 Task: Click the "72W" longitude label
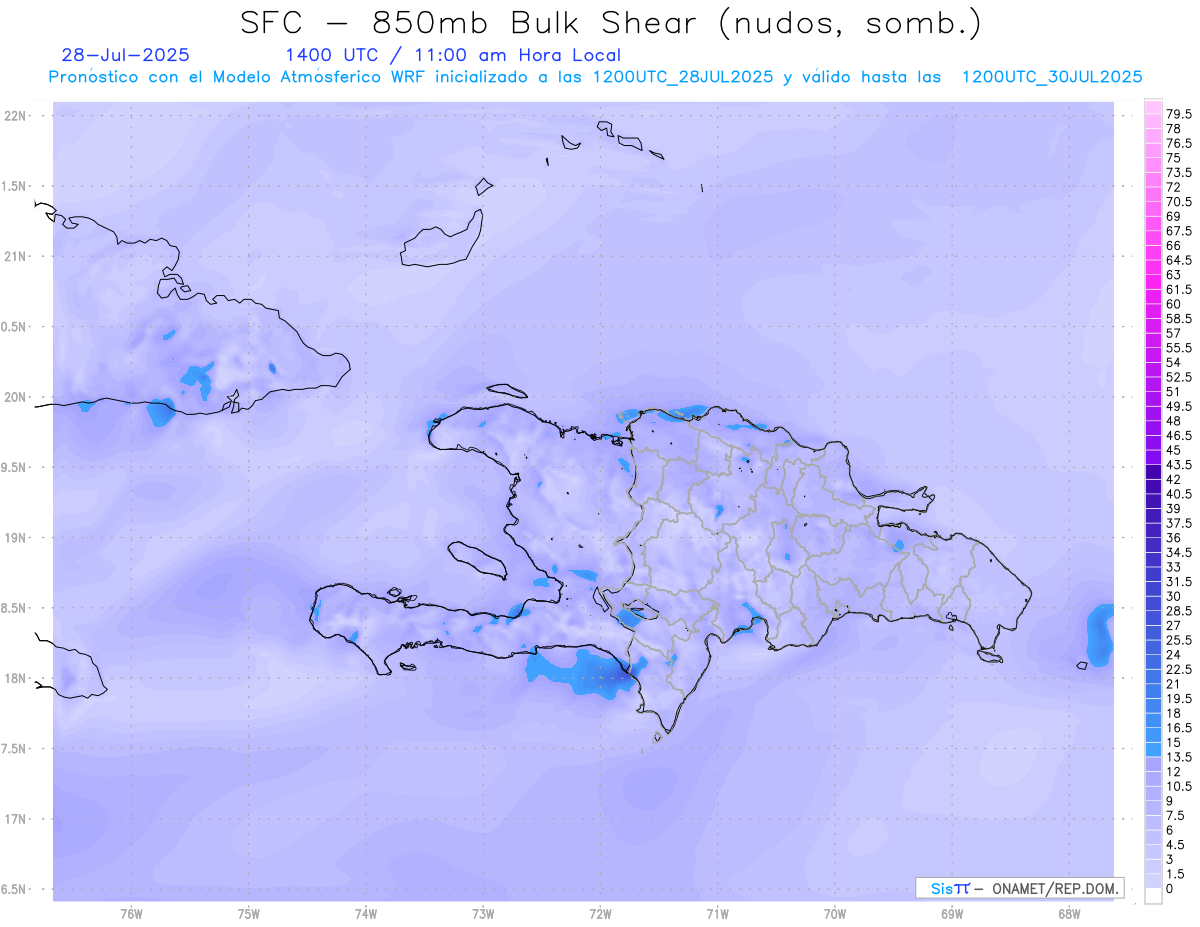tap(600, 914)
